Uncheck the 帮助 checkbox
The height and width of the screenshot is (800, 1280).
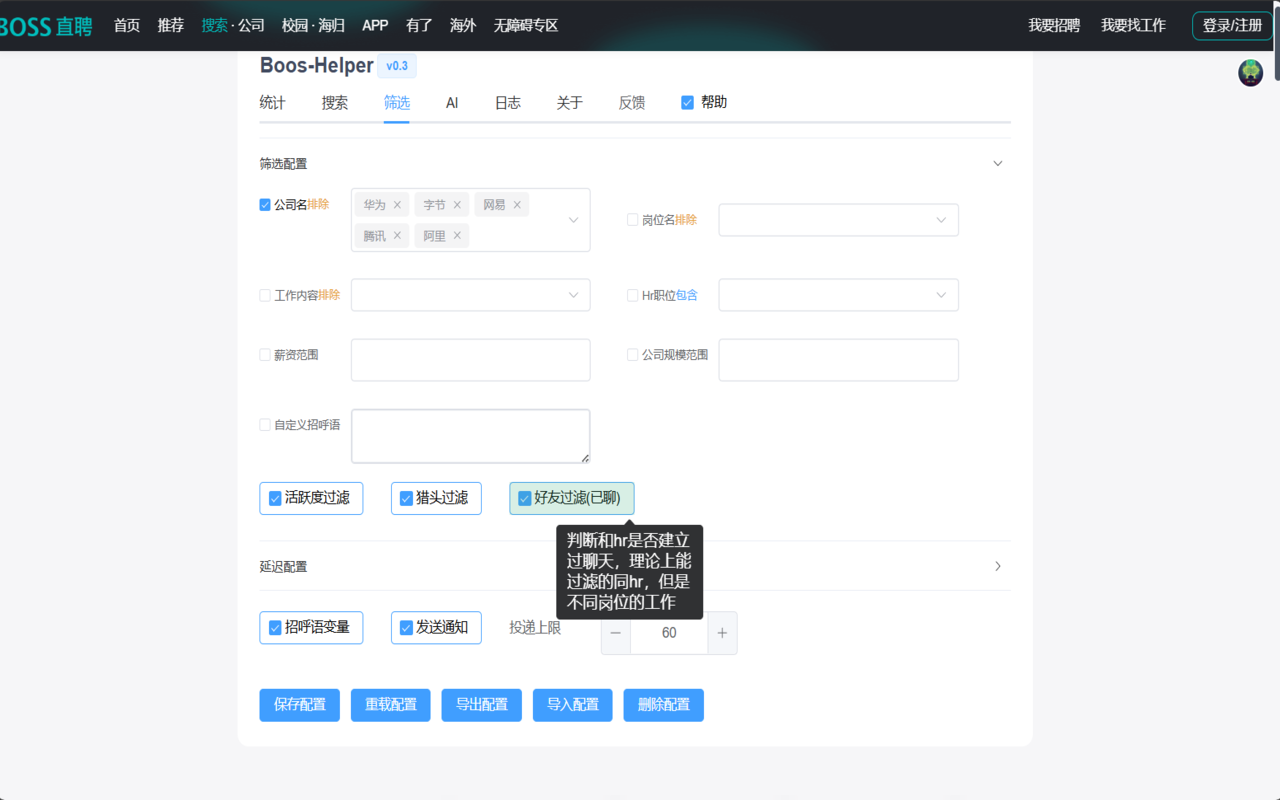click(687, 101)
